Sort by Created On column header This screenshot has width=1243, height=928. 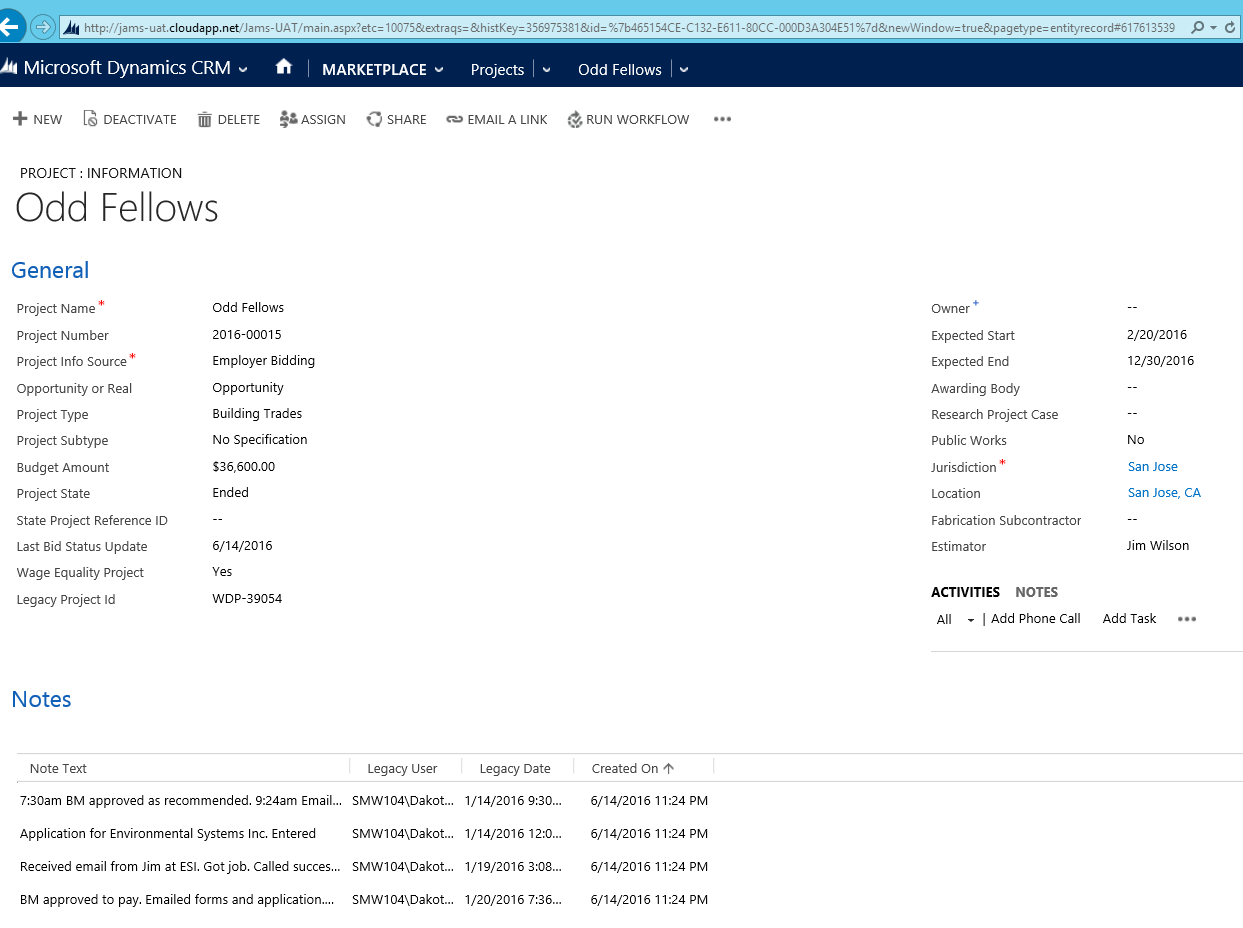(633, 768)
